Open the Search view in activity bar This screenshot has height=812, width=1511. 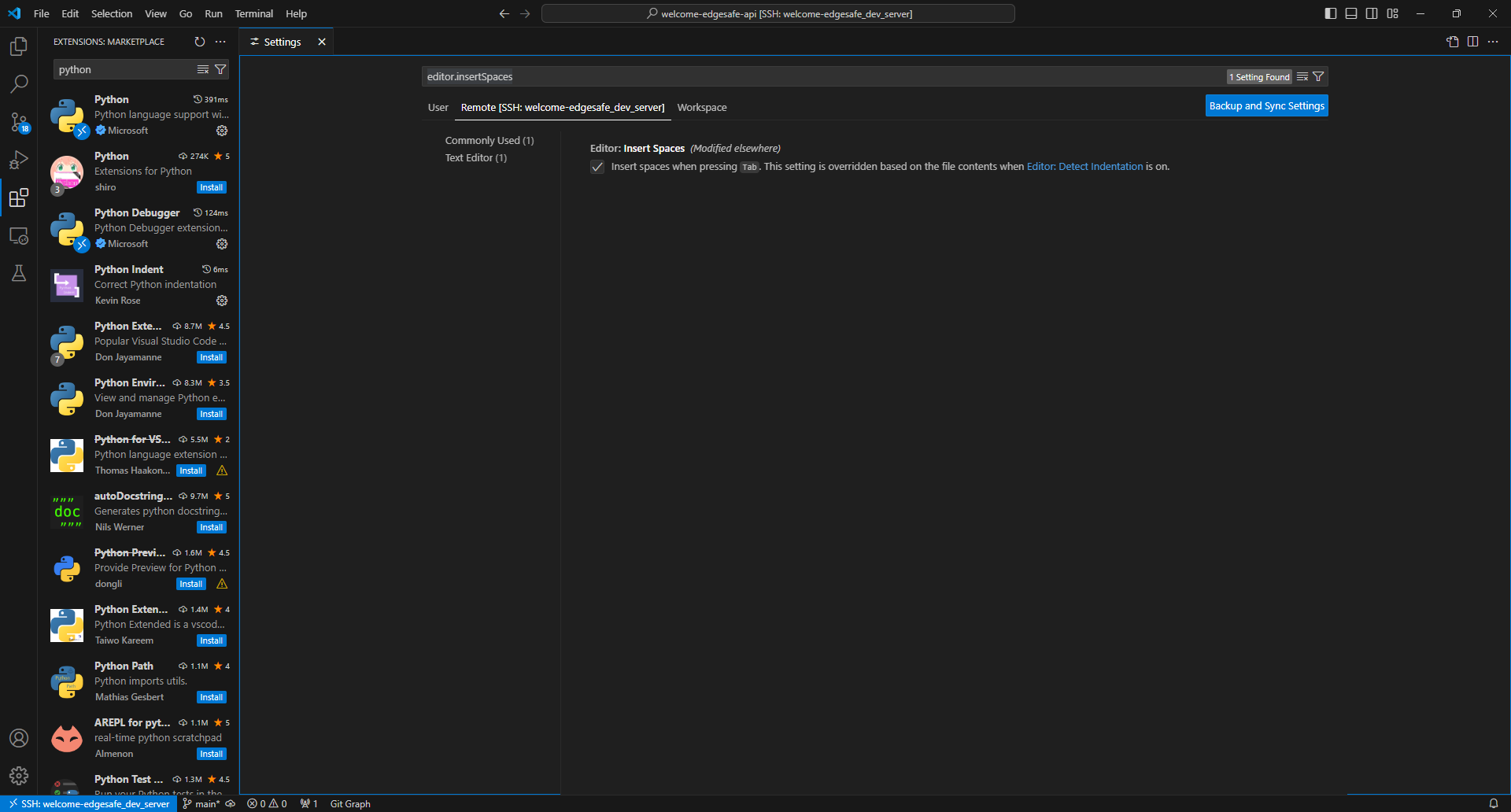(x=19, y=83)
